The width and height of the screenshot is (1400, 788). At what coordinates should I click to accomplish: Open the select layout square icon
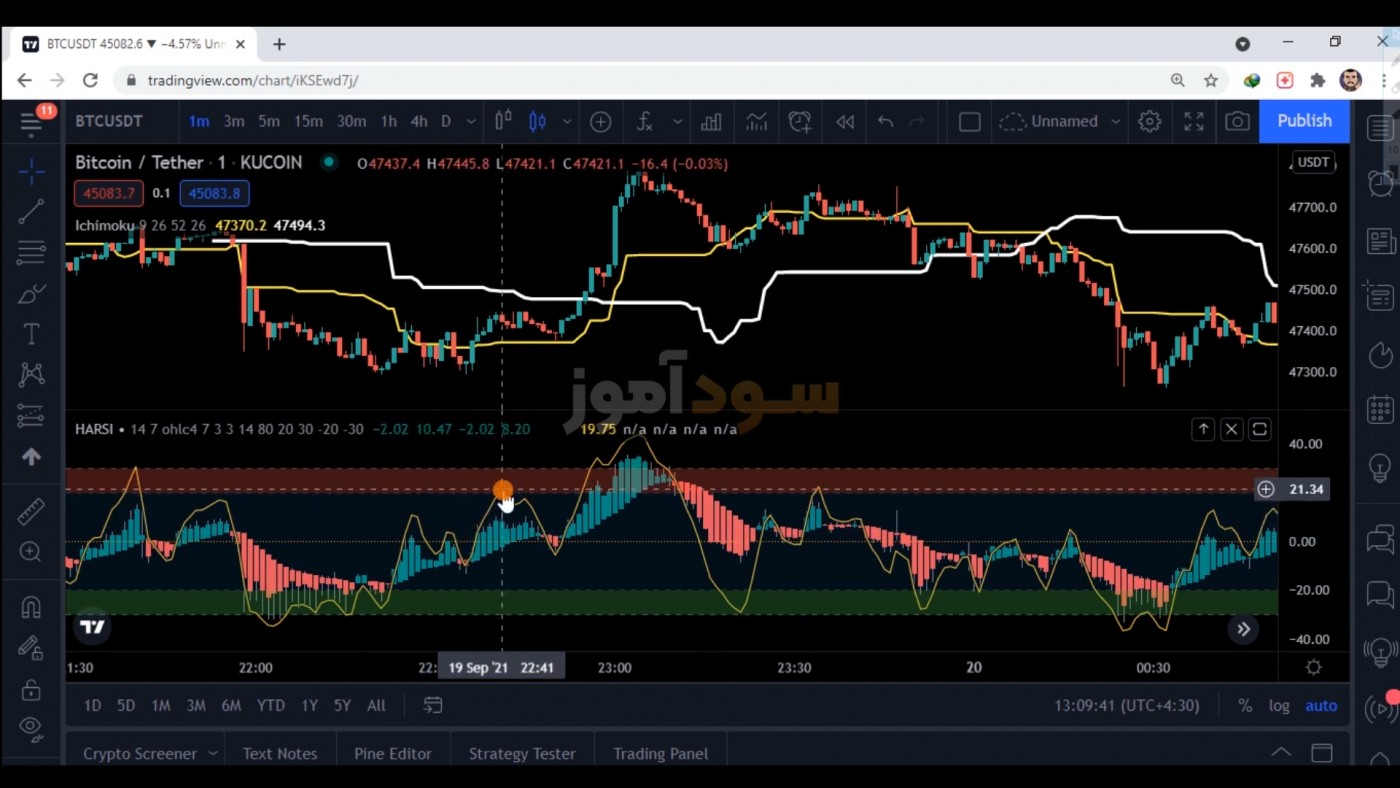(969, 122)
